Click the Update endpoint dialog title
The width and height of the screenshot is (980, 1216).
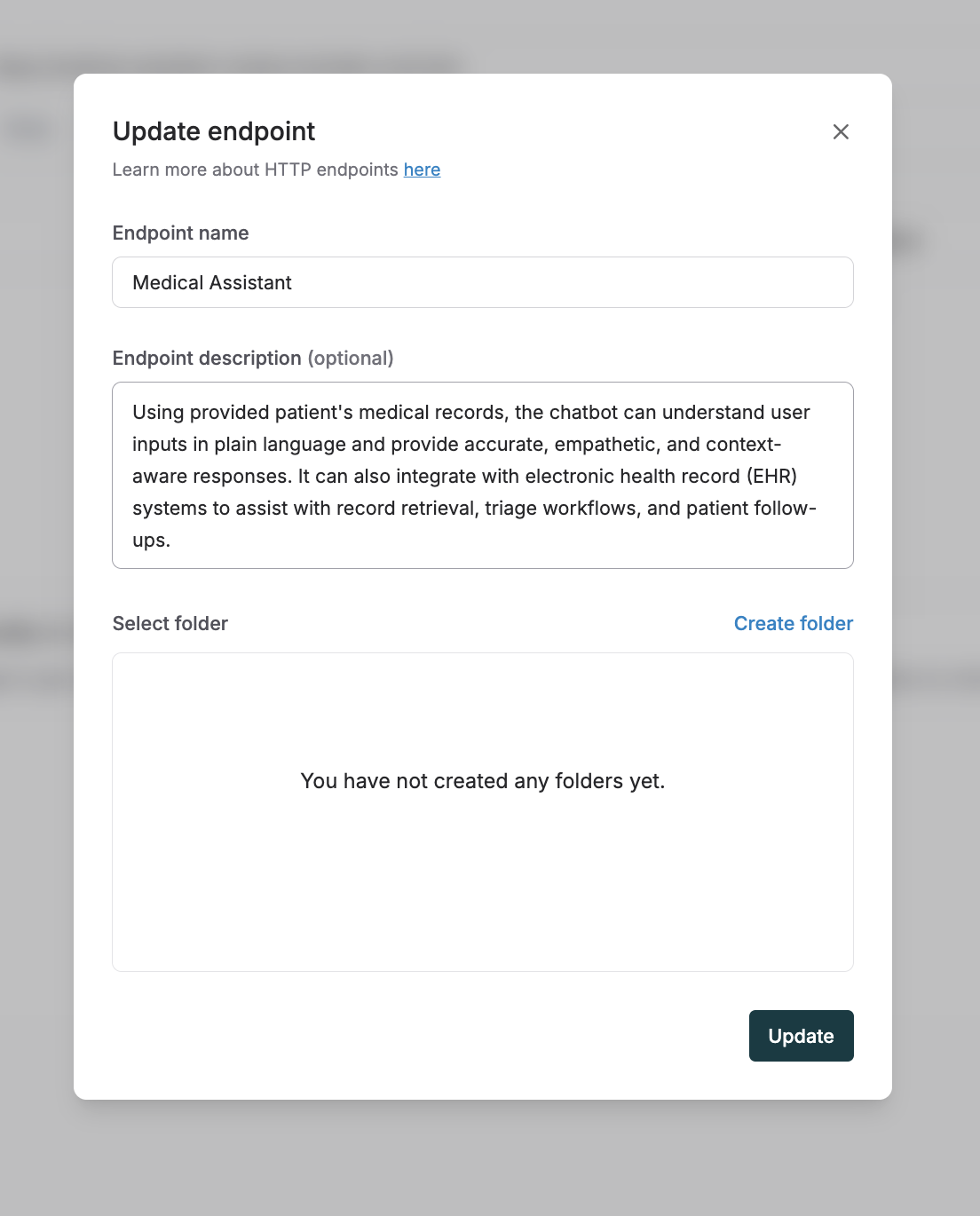click(x=213, y=131)
